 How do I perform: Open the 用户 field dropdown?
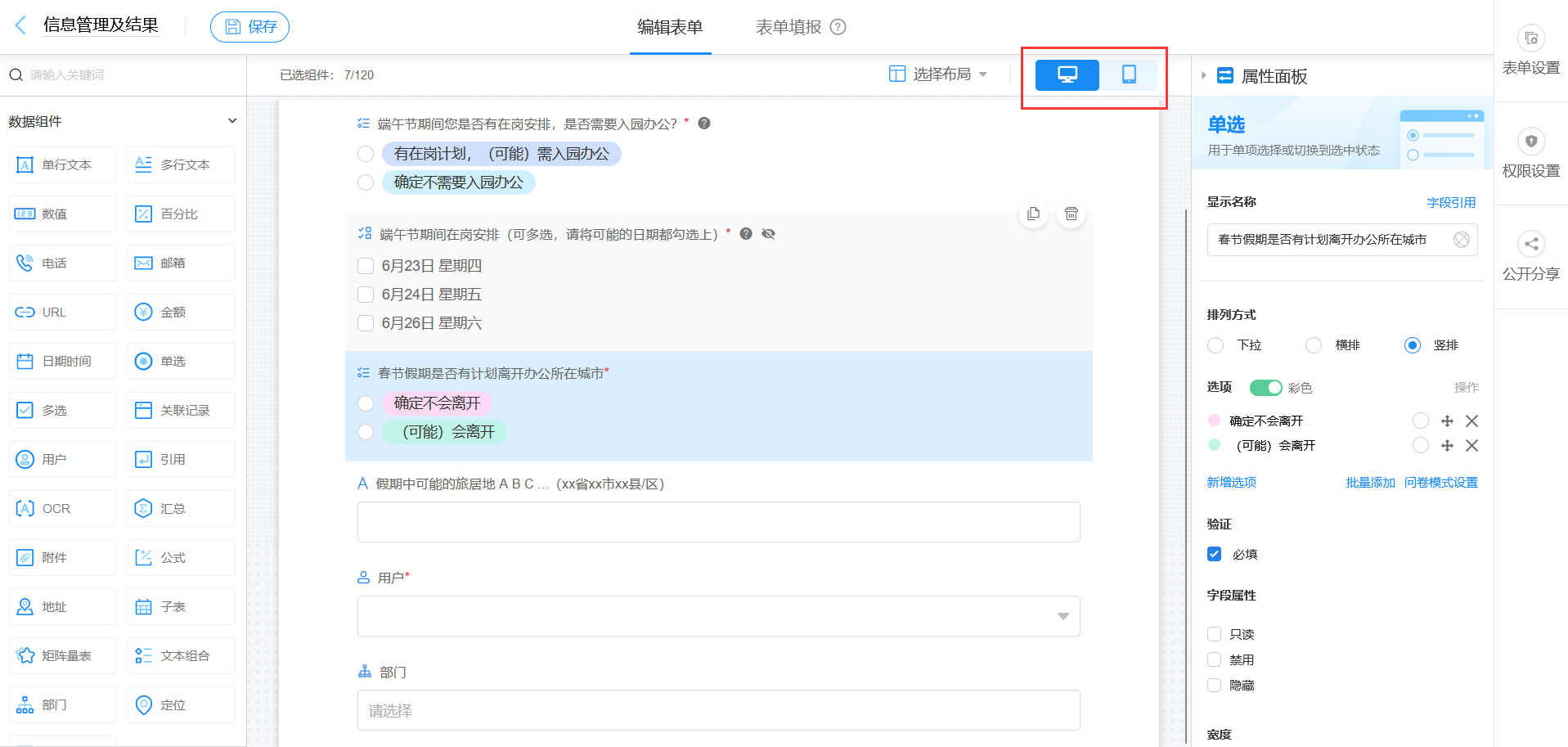1063,615
